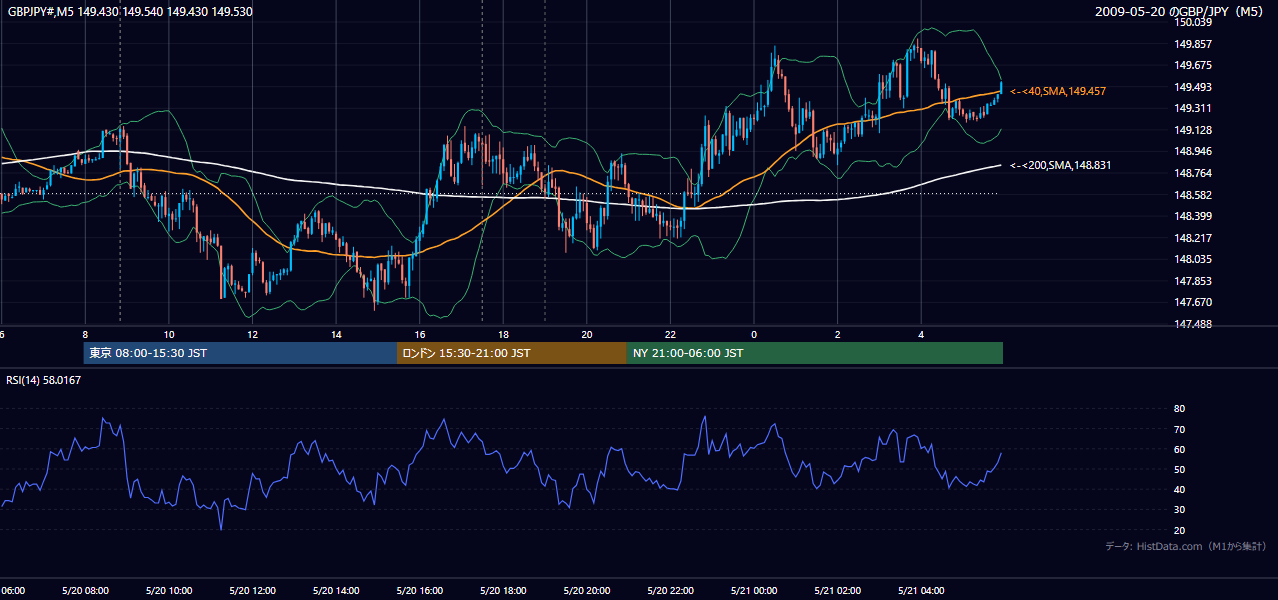Click the RSI 20 level label
This screenshot has width=1278, height=600.
(1179, 530)
